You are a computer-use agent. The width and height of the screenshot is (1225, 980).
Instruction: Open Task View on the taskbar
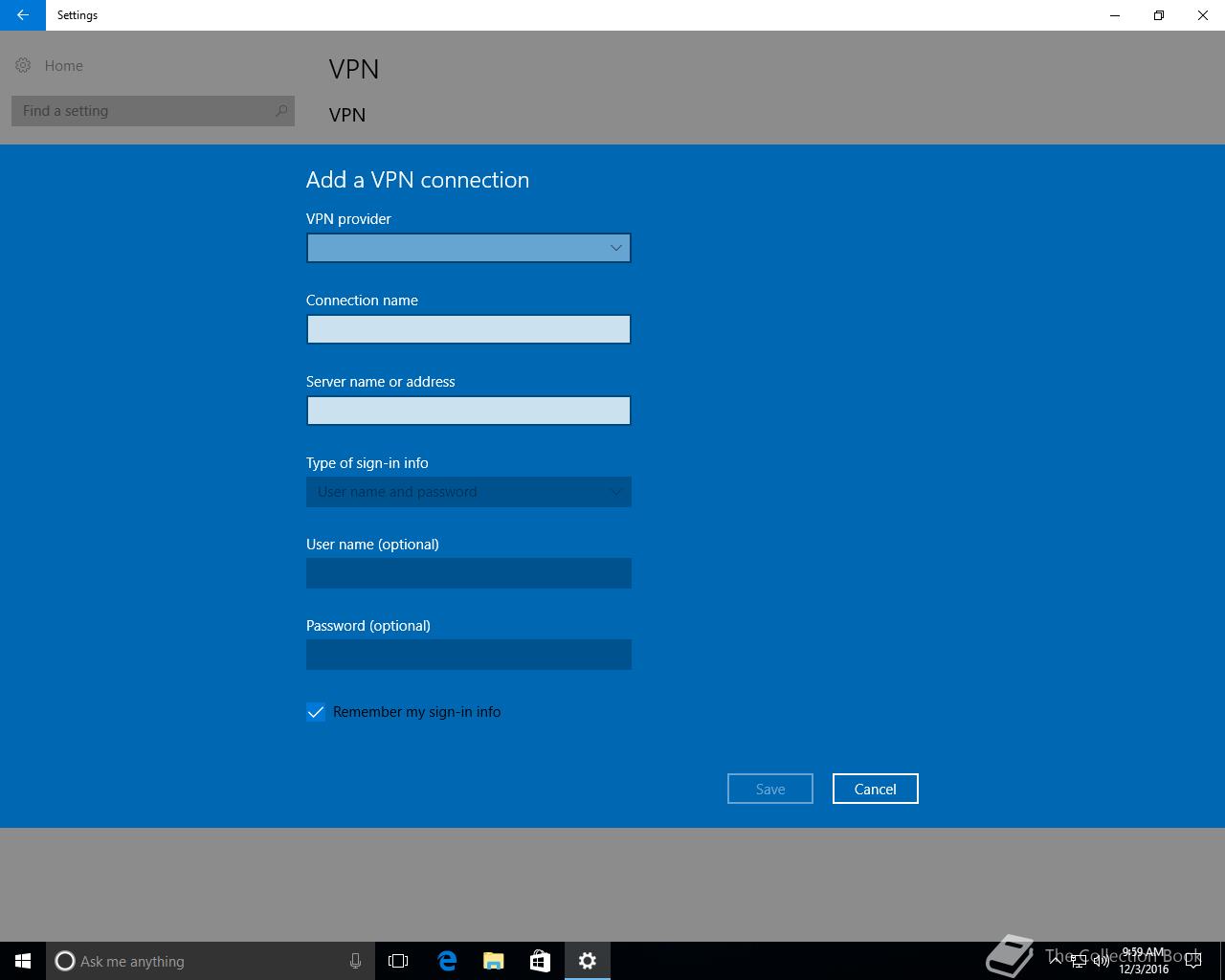[x=398, y=961]
